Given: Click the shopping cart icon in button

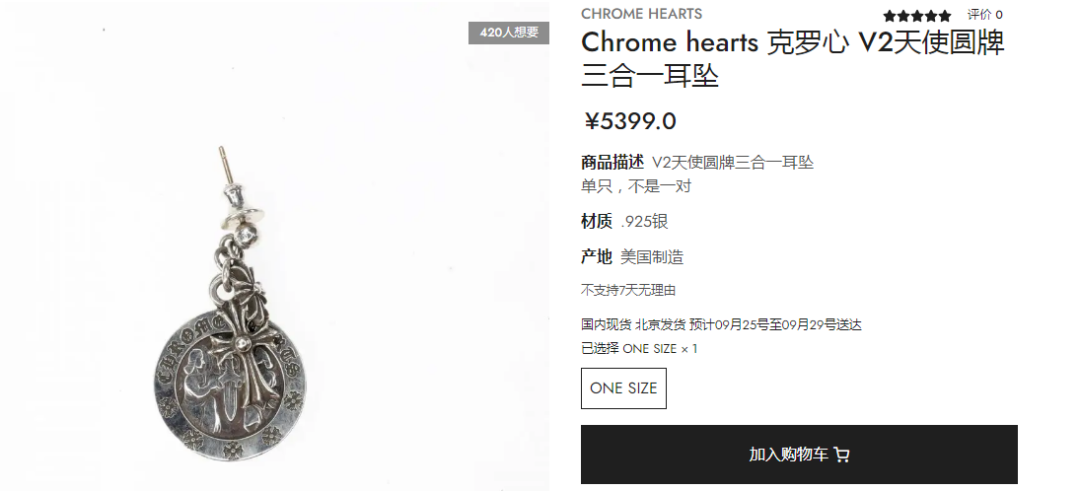Looking at the screenshot, I should pos(841,455).
